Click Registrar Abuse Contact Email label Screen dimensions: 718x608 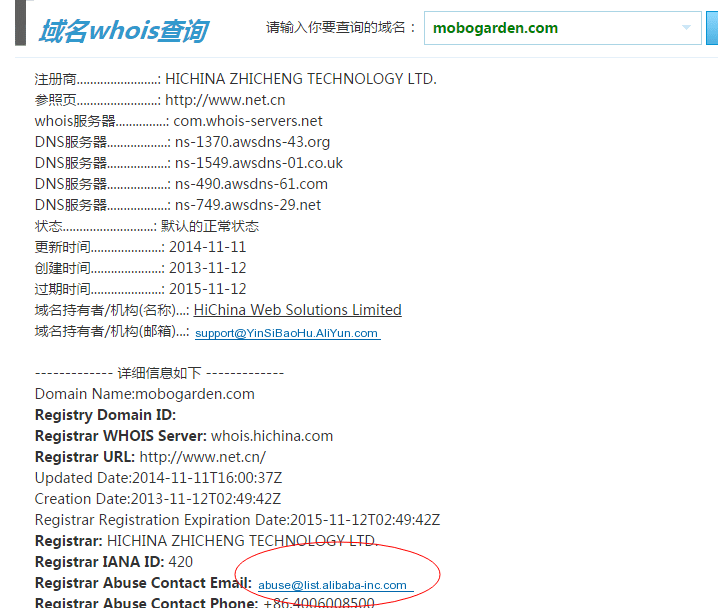(143, 583)
